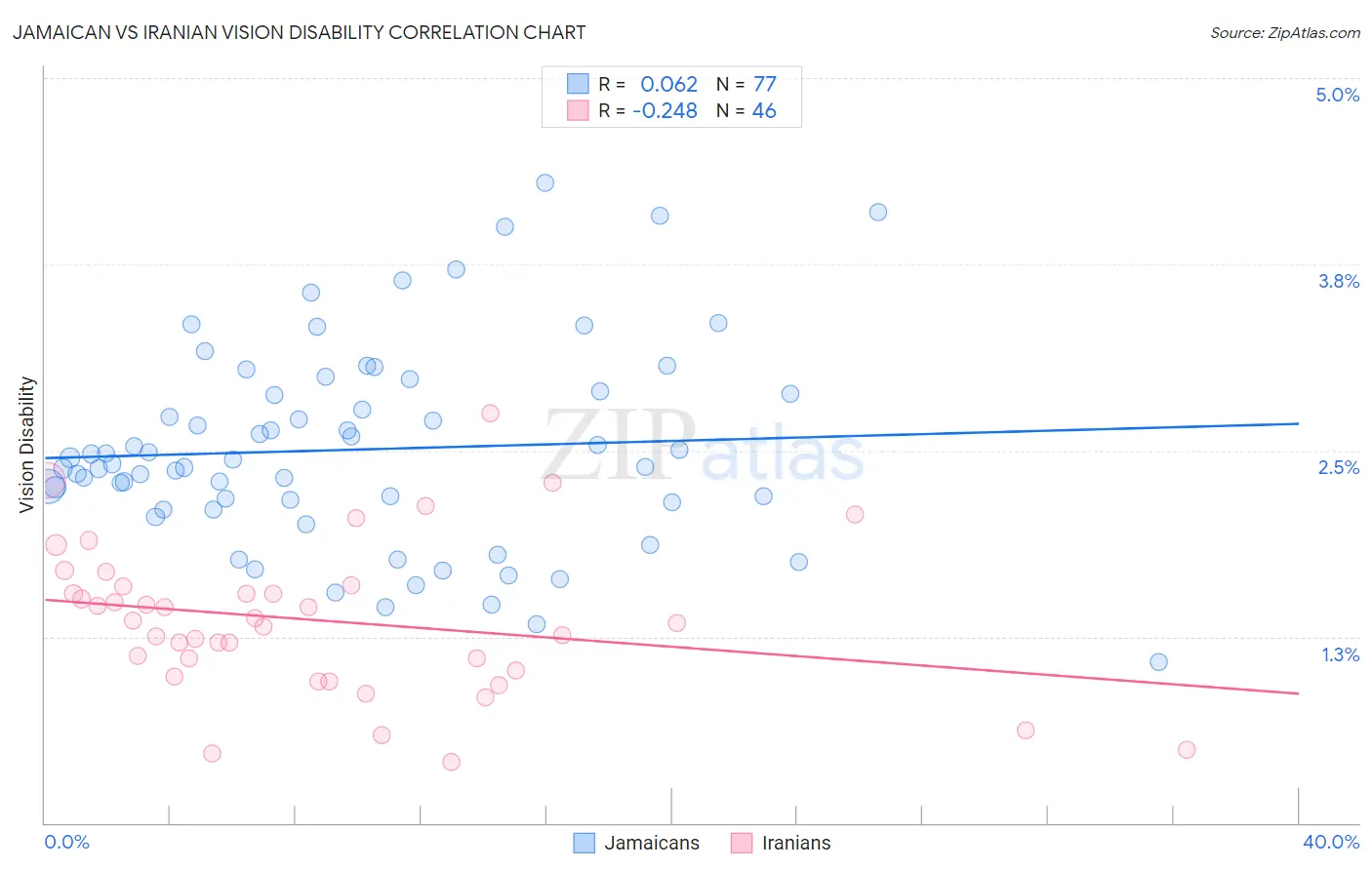Select the 3.8% y-axis tick label
Screen dimensions: 1372x870
coord(1339,281)
